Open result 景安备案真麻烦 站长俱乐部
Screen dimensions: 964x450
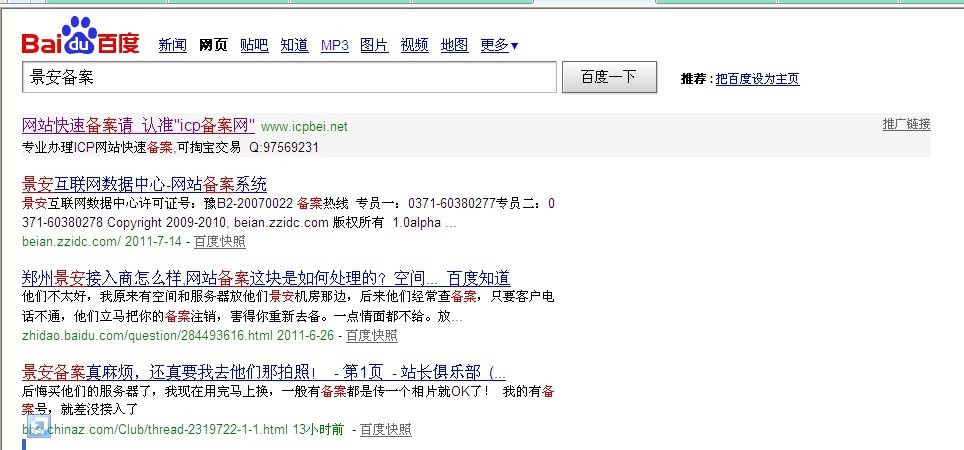(x=264, y=372)
